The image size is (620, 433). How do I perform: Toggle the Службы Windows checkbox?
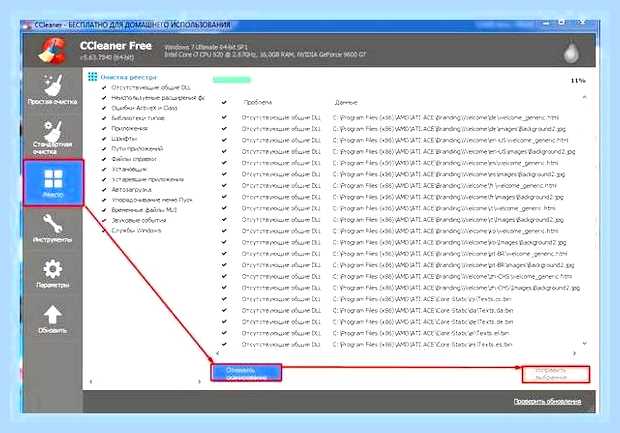click(104, 231)
